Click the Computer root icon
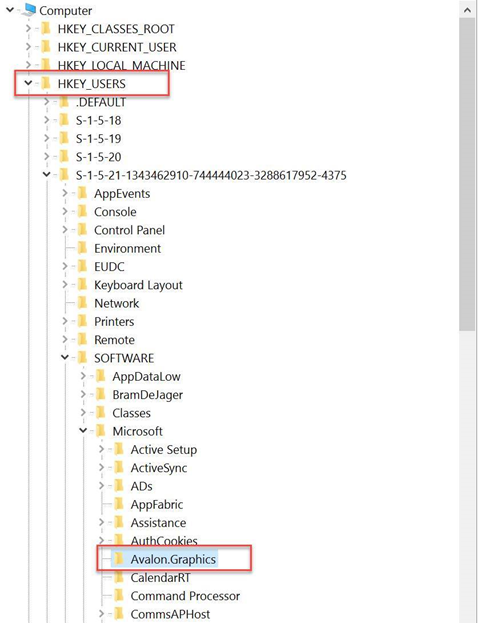478x623 pixels. 29,10
